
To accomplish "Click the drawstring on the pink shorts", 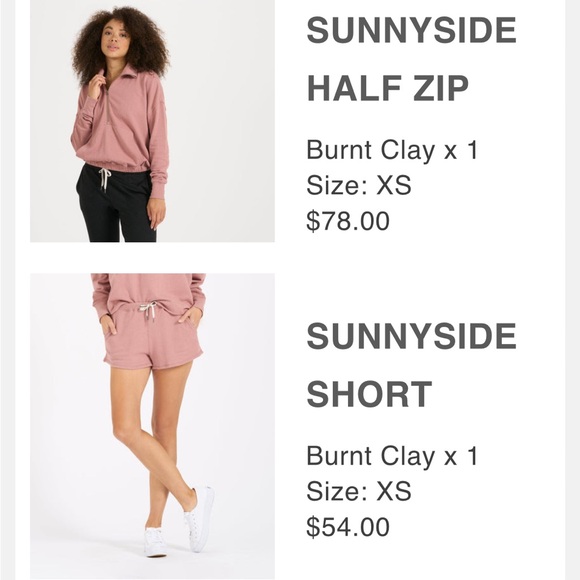I will 149,311.
